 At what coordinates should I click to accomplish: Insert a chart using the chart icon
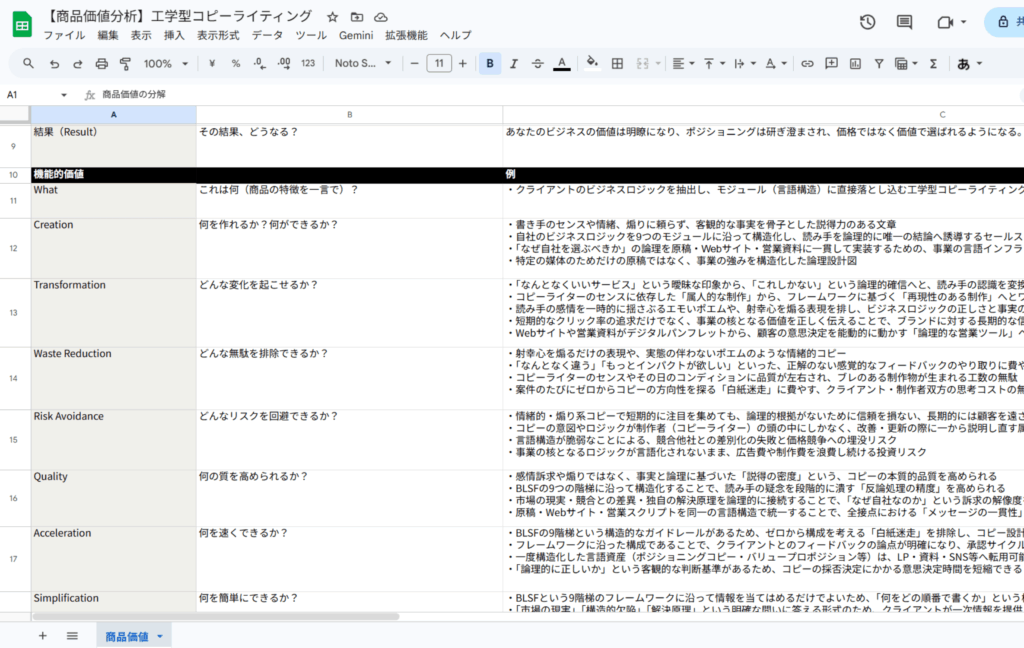856,62
